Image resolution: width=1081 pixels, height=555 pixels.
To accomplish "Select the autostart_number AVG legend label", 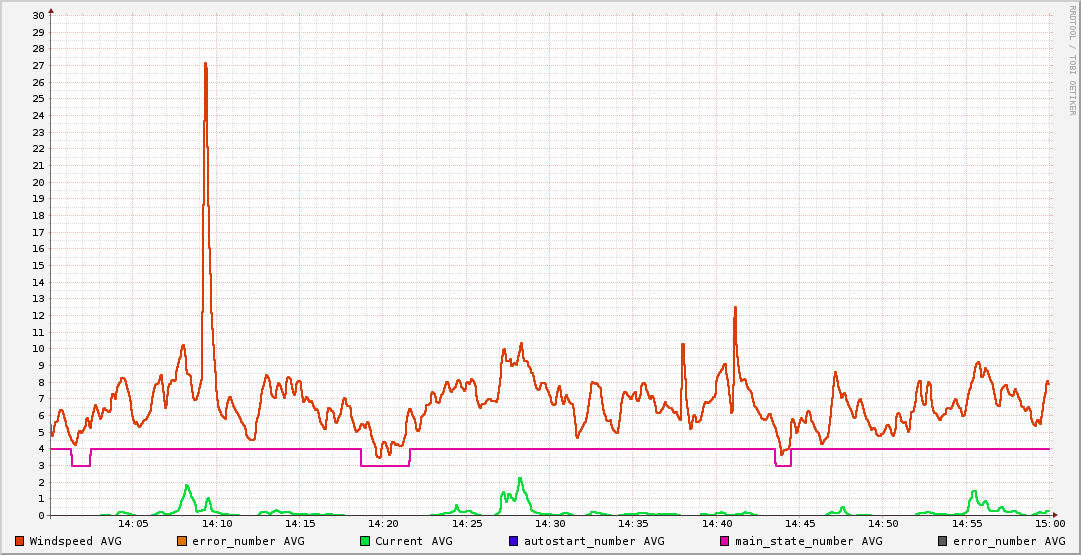I will 594,541.
